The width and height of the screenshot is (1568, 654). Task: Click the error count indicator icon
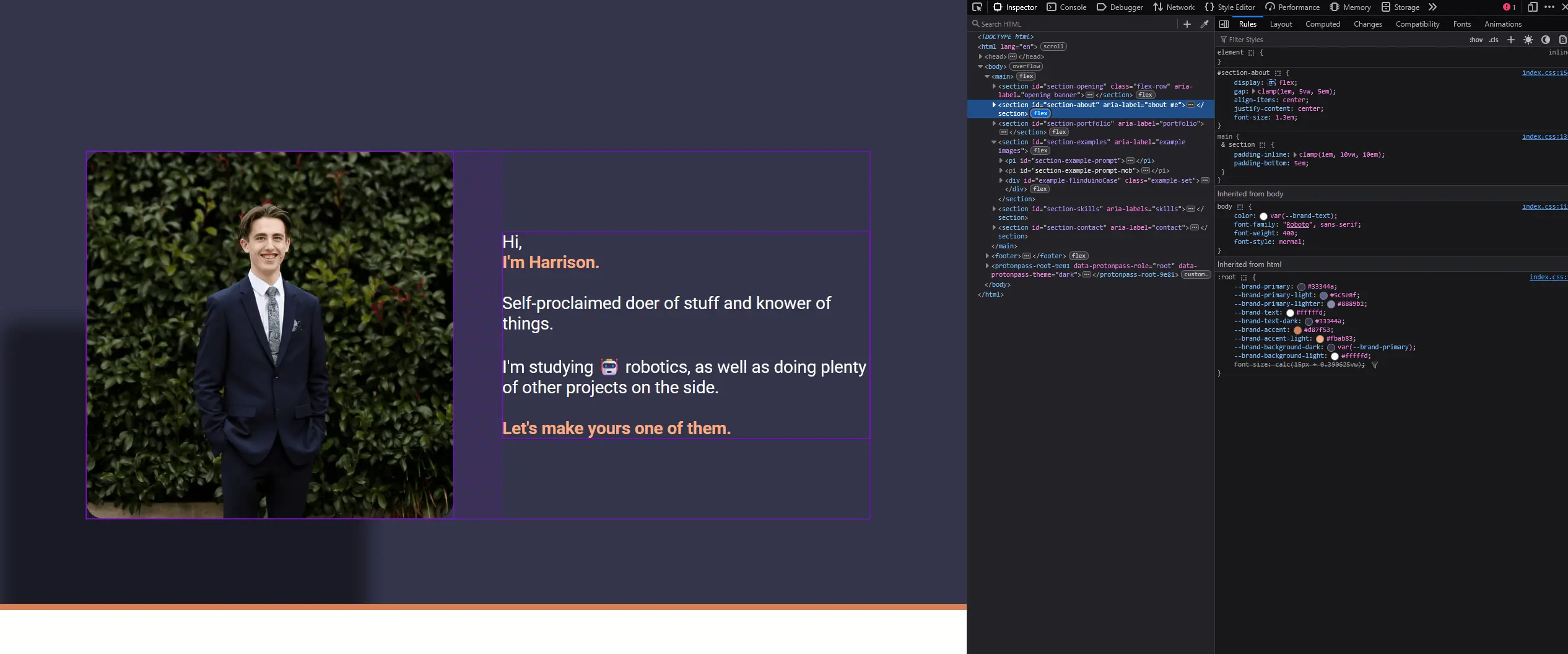pos(1509,7)
